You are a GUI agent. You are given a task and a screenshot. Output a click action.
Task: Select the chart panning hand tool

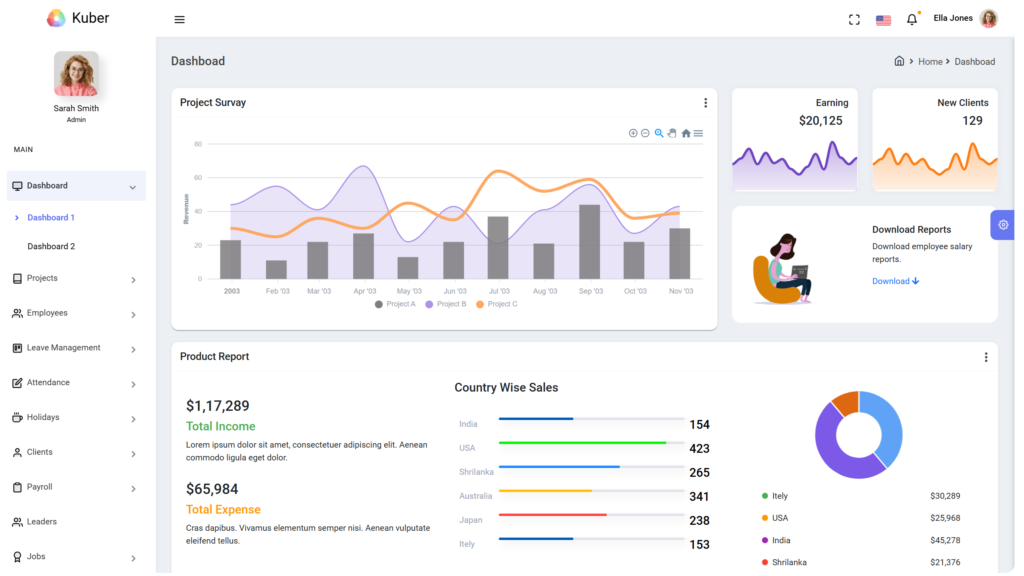click(x=672, y=133)
